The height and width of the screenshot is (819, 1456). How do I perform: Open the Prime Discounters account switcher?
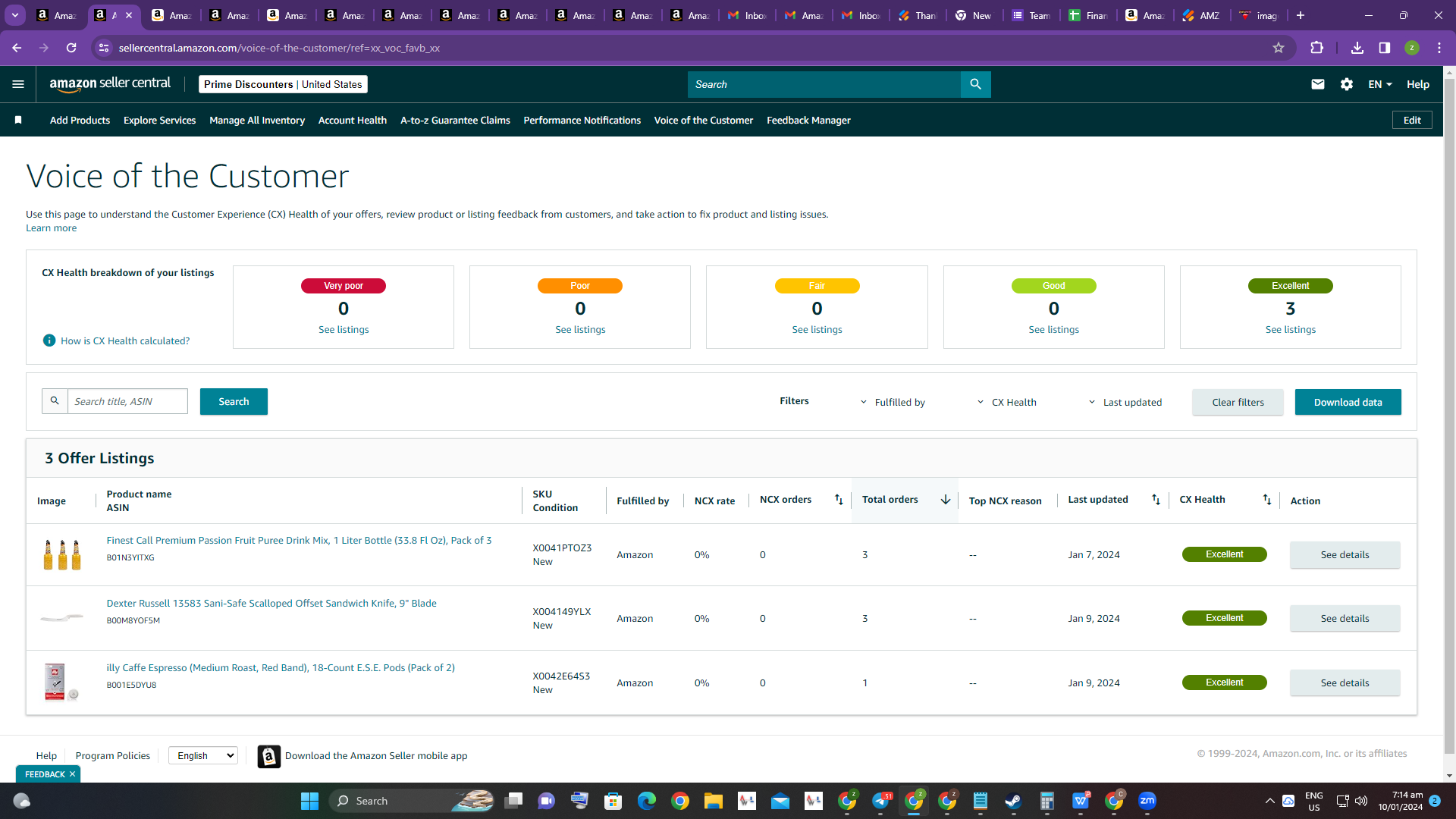(x=283, y=84)
